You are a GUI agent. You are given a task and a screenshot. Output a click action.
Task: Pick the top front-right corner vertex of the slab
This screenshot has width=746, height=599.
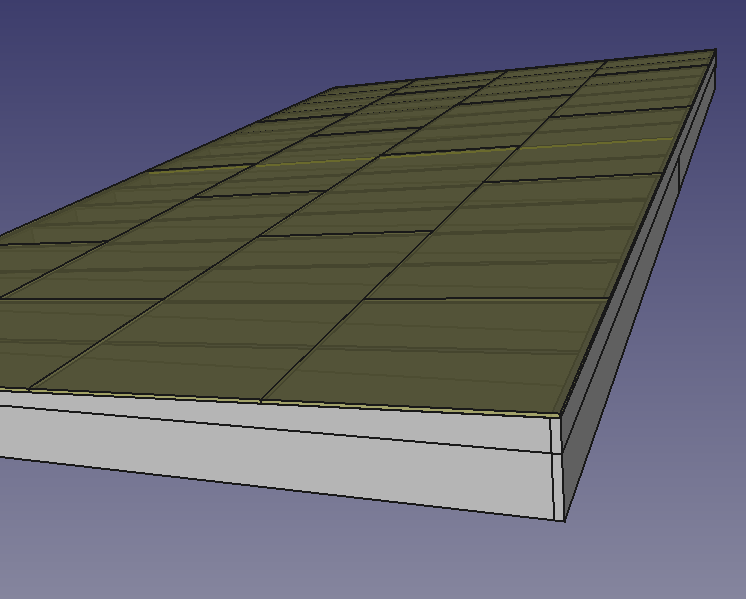pos(558,415)
